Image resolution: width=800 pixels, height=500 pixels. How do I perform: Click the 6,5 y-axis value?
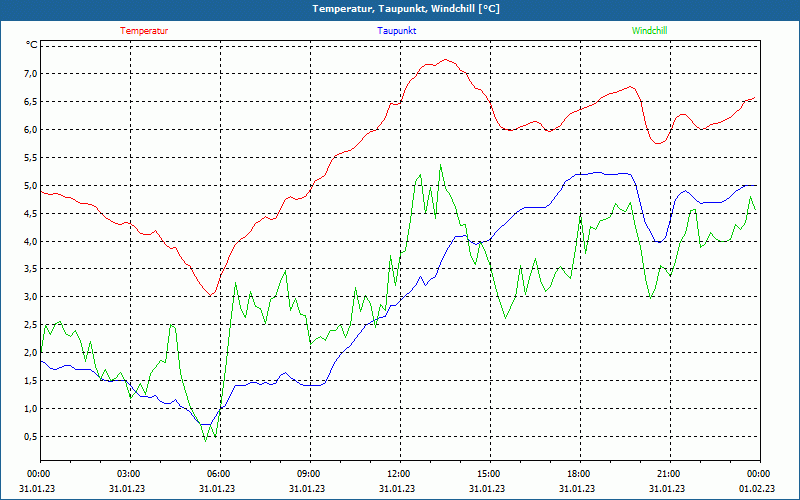coord(31,102)
